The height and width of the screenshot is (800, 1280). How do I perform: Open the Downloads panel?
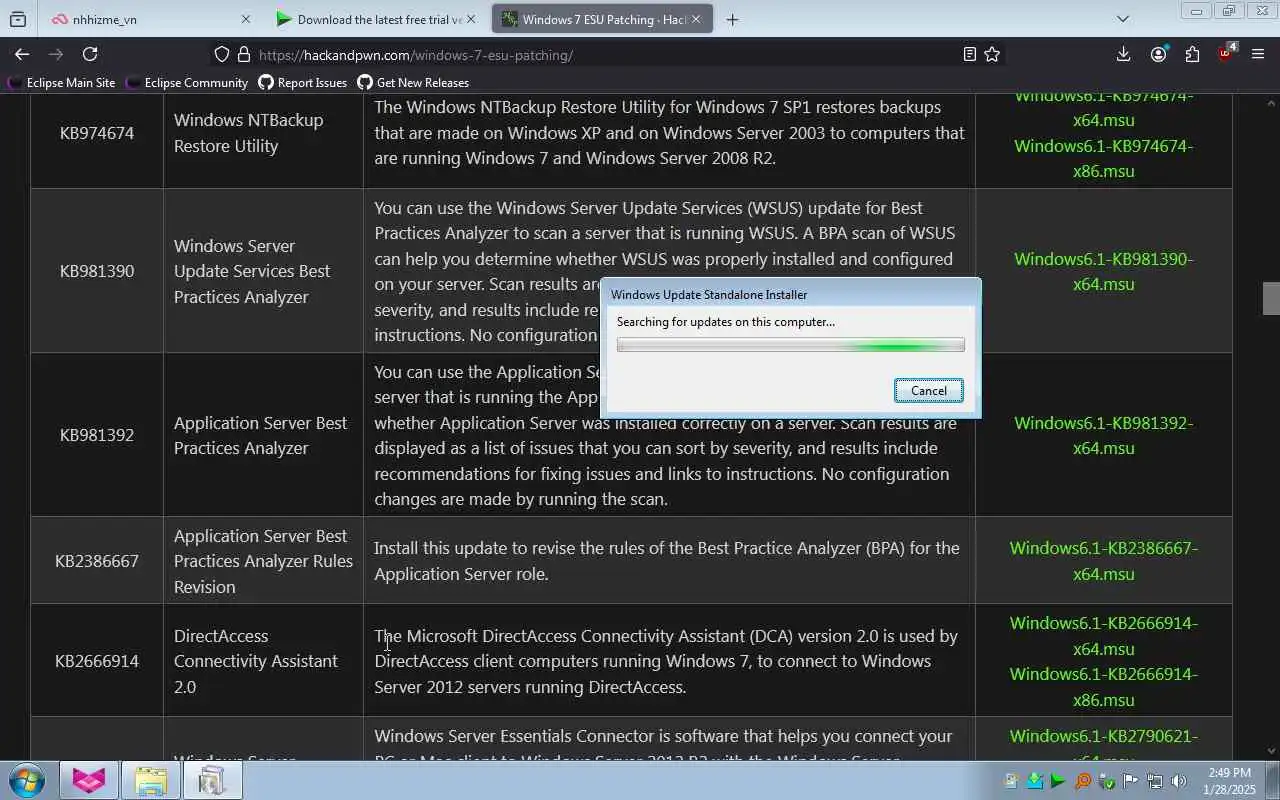click(x=1123, y=54)
